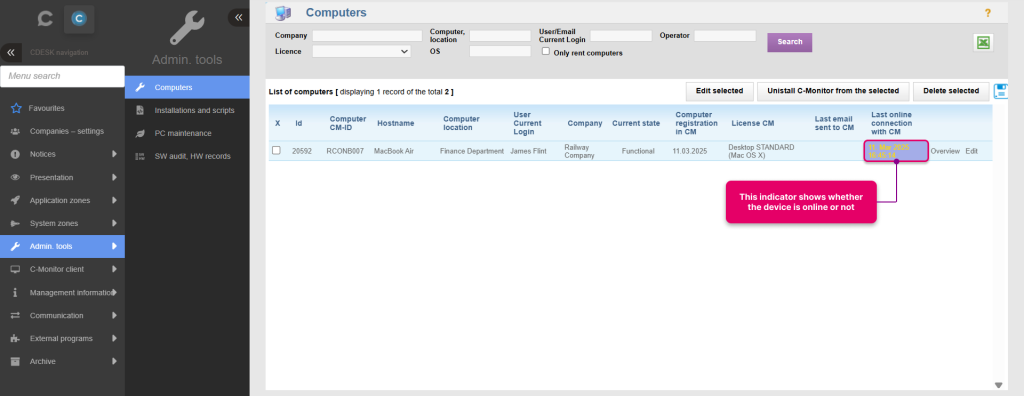Viewport: 1024px width, 396px height.
Task: Expand the Archive menu arrow
Action: 114,361
